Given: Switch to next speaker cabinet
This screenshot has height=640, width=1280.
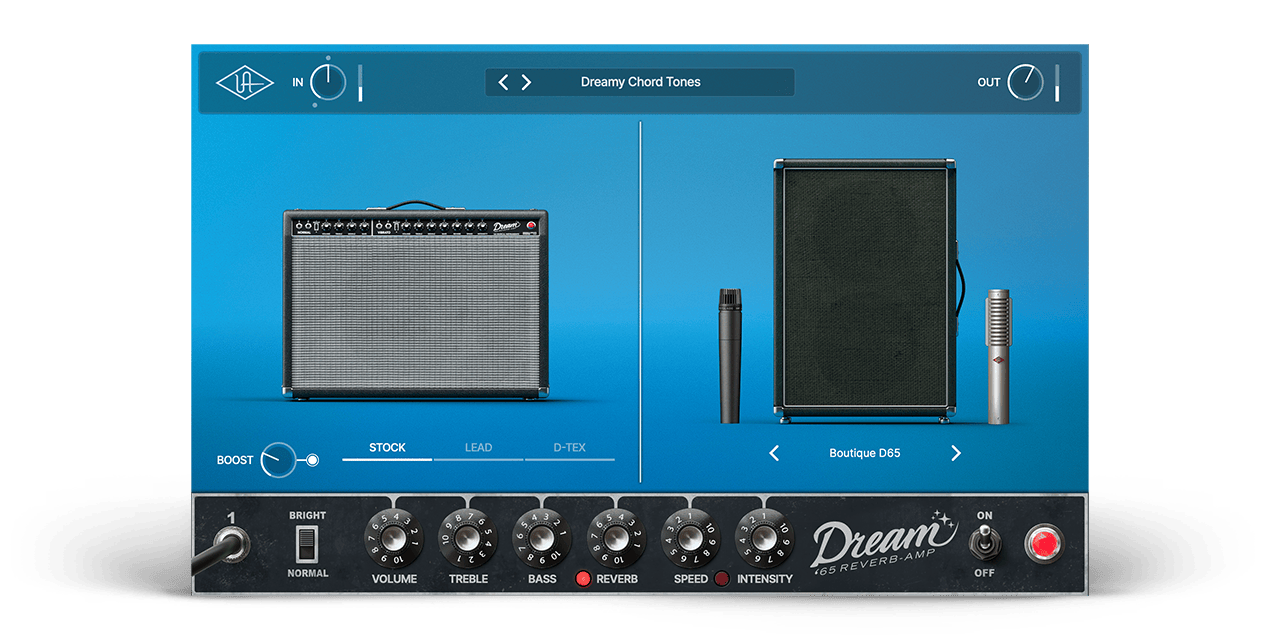Looking at the screenshot, I should 956,453.
